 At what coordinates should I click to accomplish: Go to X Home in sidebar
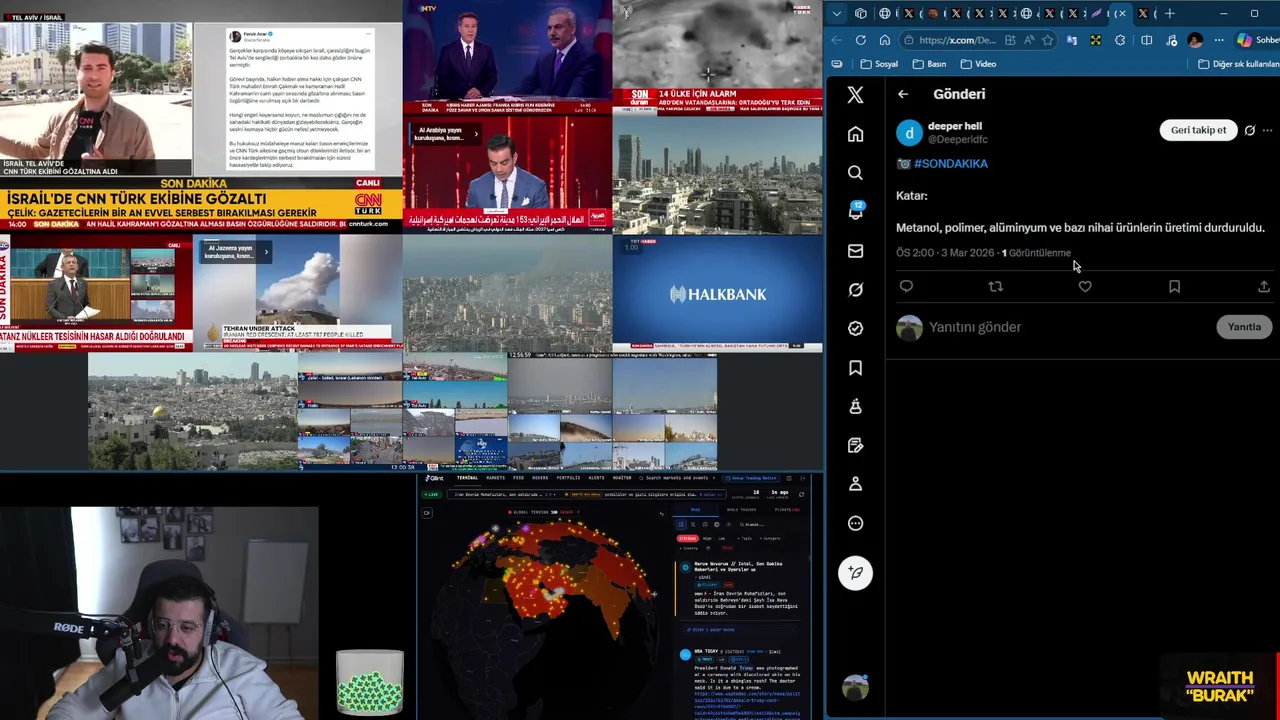pyautogui.click(x=855, y=134)
